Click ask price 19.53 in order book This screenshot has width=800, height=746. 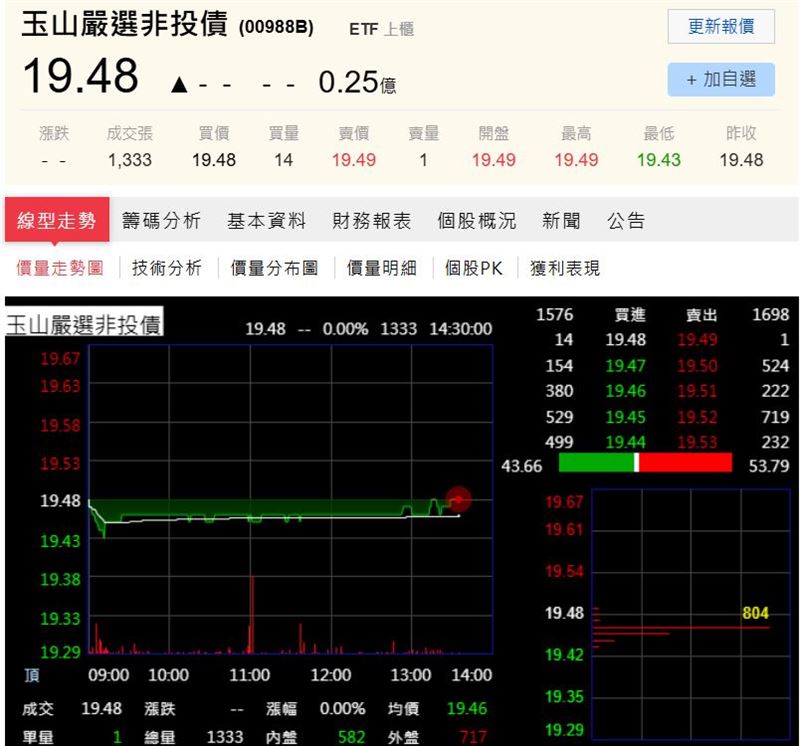pyautogui.click(x=697, y=442)
